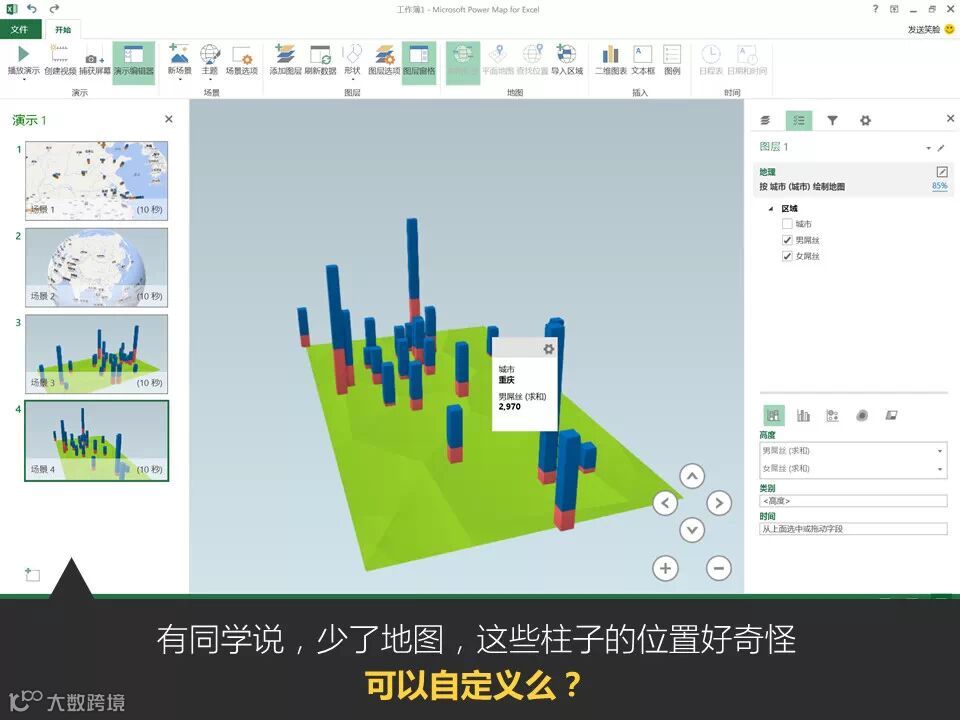Image resolution: width=960 pixels, height=720 pixels.
Task: Click 查找位置 find location icon
Action: tap(532, 54)
